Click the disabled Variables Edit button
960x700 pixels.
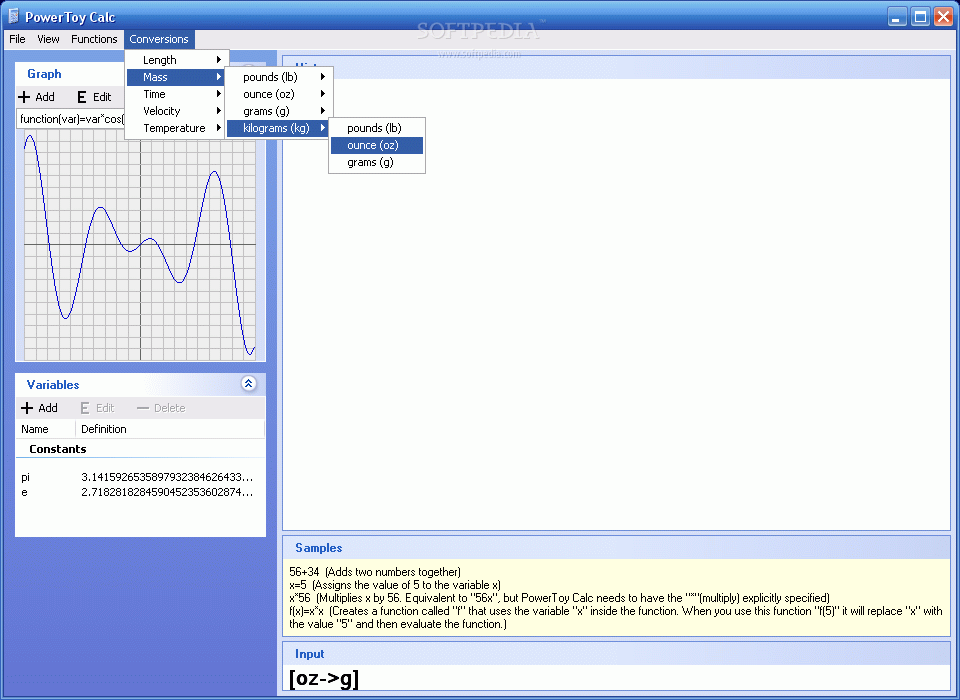(x=97, y=408)
